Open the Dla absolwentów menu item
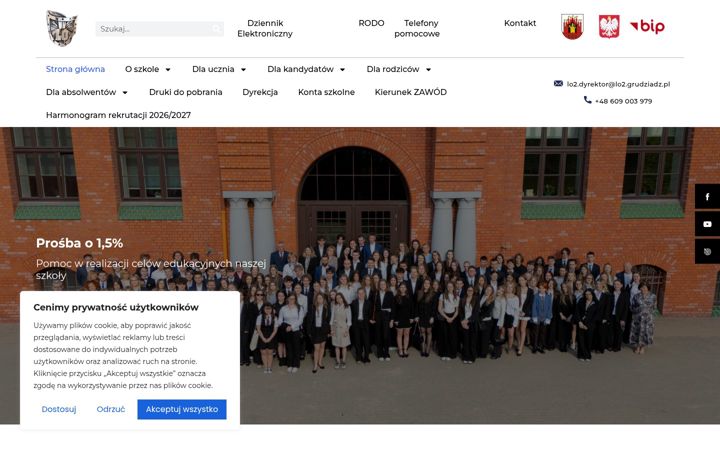Screen dimensions: 720x450 tap(81, 92)
